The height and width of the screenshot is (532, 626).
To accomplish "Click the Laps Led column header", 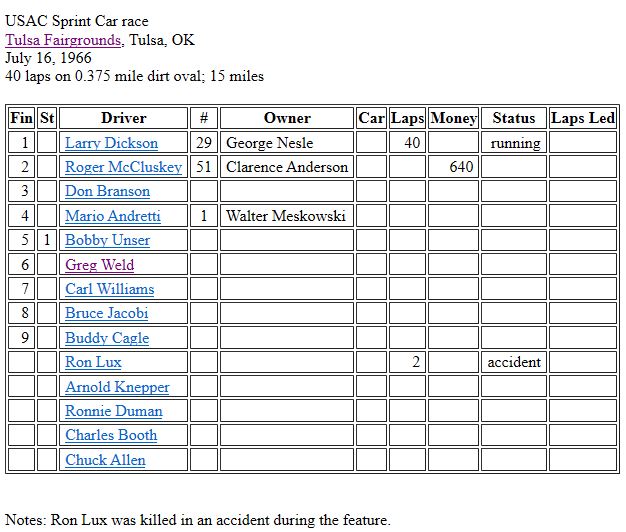I will click(x=582, y=118).
